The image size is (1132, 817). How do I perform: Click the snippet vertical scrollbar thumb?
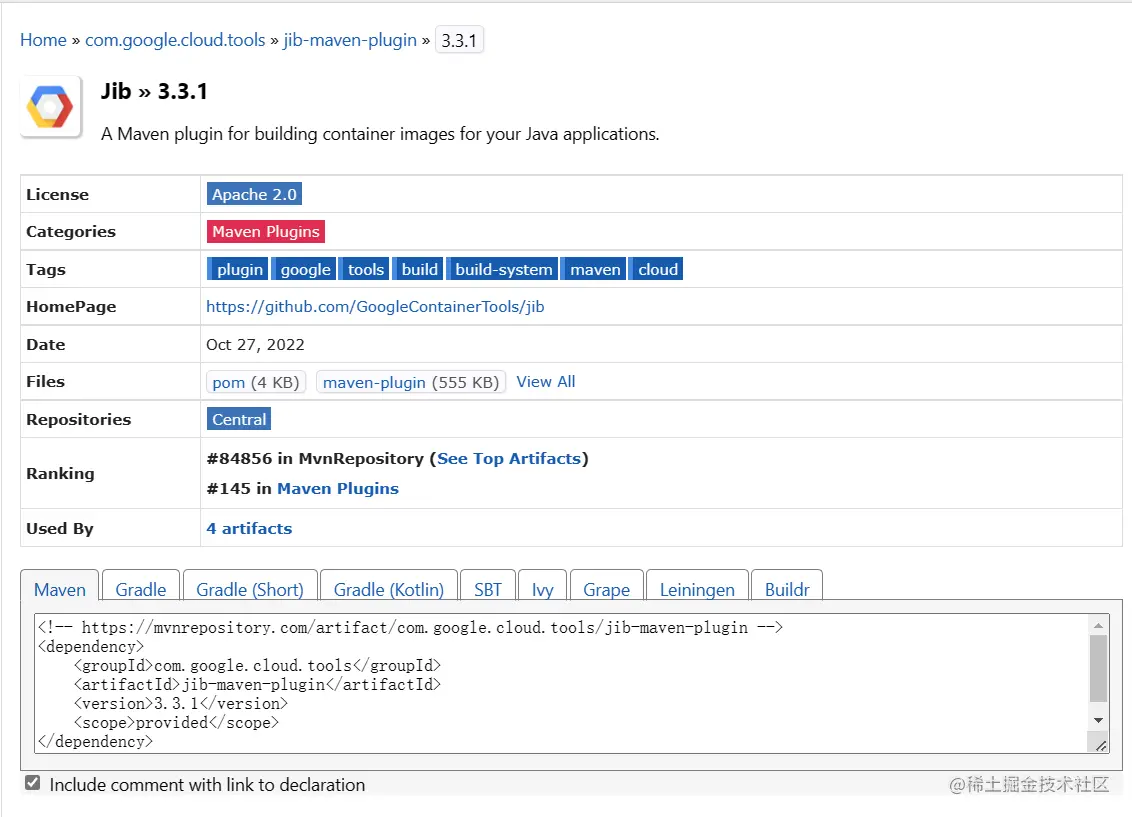click(1098, 668)
